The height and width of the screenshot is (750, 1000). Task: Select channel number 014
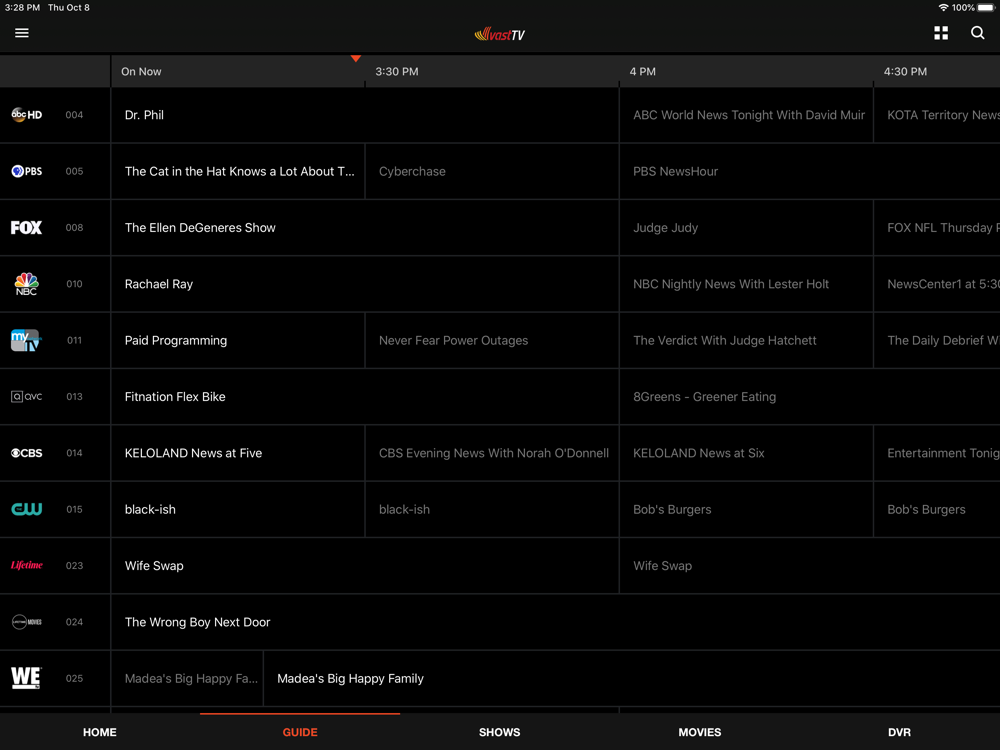74,453
